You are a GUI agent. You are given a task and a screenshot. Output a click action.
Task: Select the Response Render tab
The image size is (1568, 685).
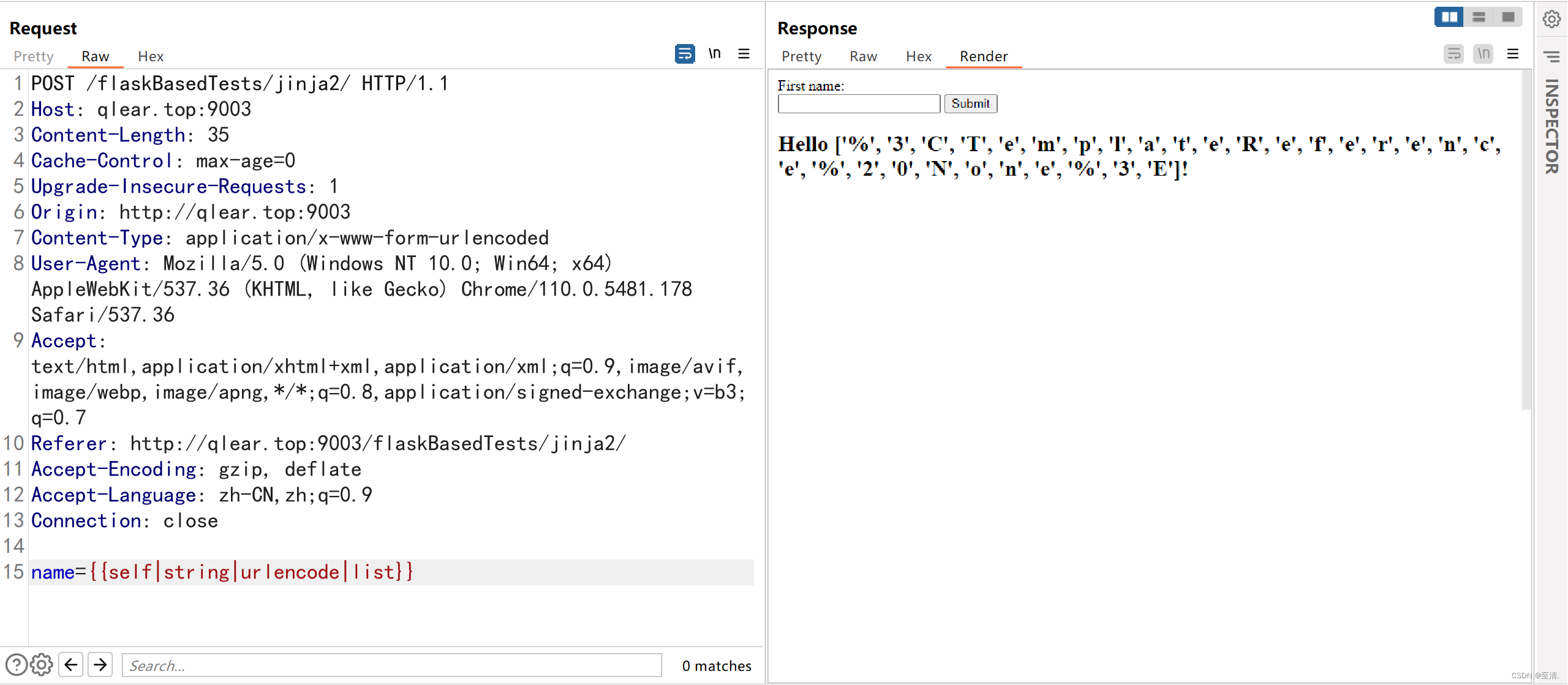click(x=984, y=56)
